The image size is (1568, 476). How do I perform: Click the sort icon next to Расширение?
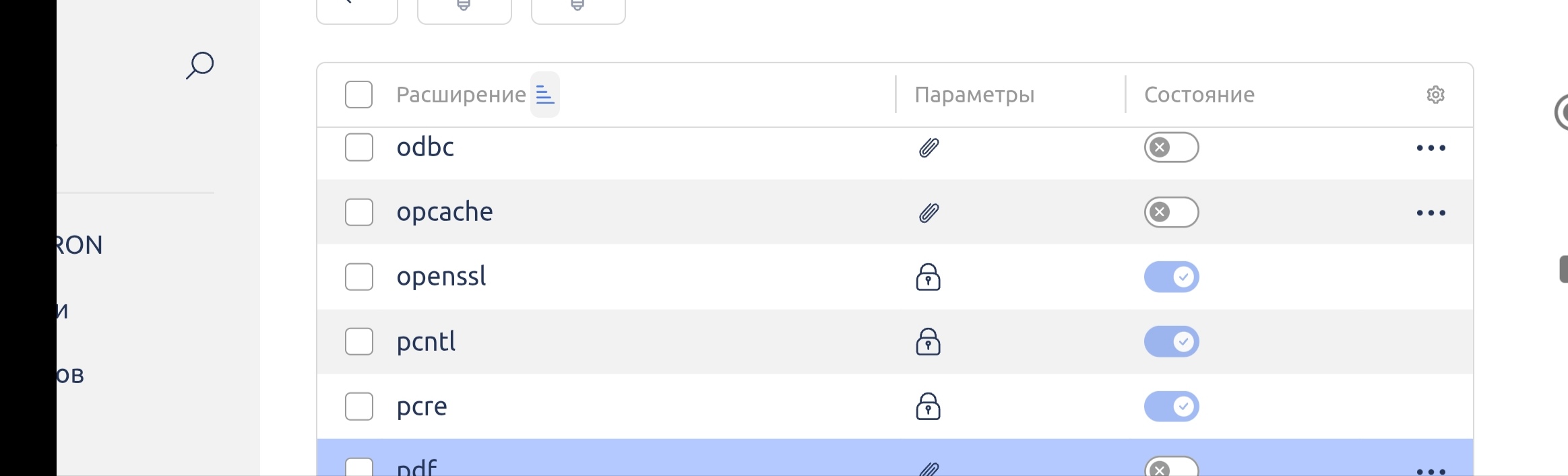point(544,95)
